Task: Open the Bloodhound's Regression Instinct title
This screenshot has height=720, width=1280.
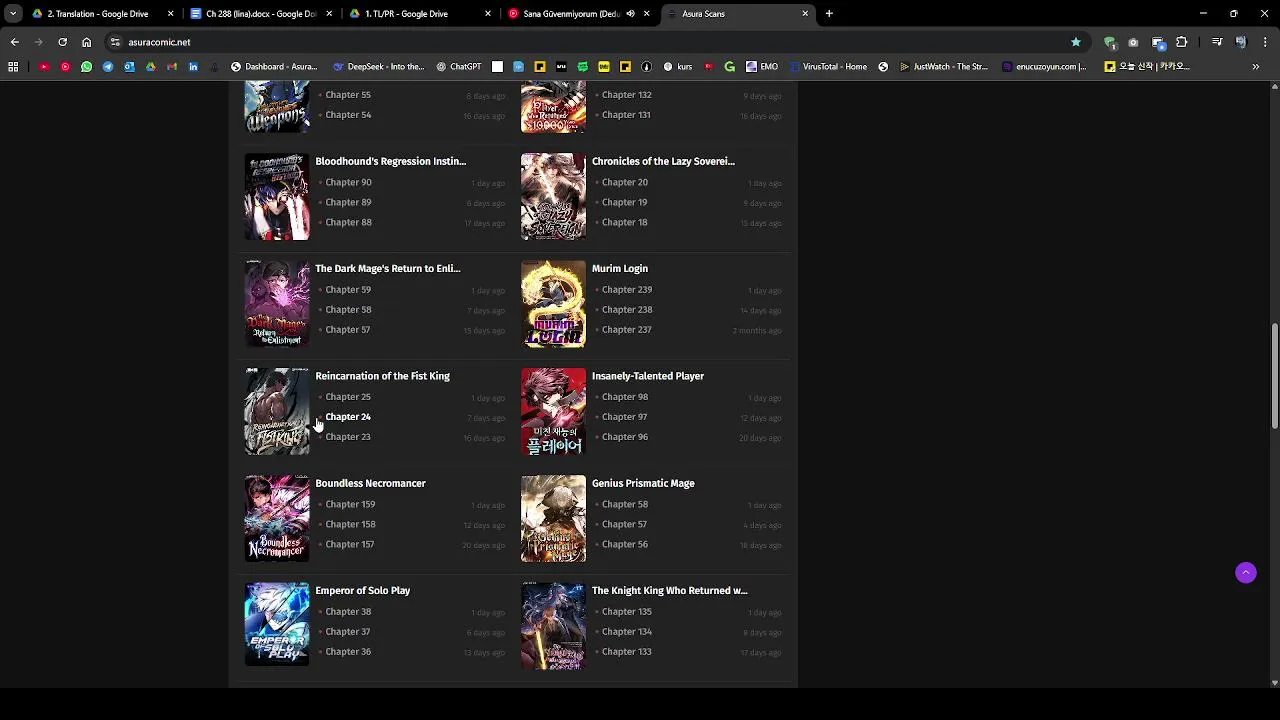Action: pyautogui.click(x=390, y=161)
